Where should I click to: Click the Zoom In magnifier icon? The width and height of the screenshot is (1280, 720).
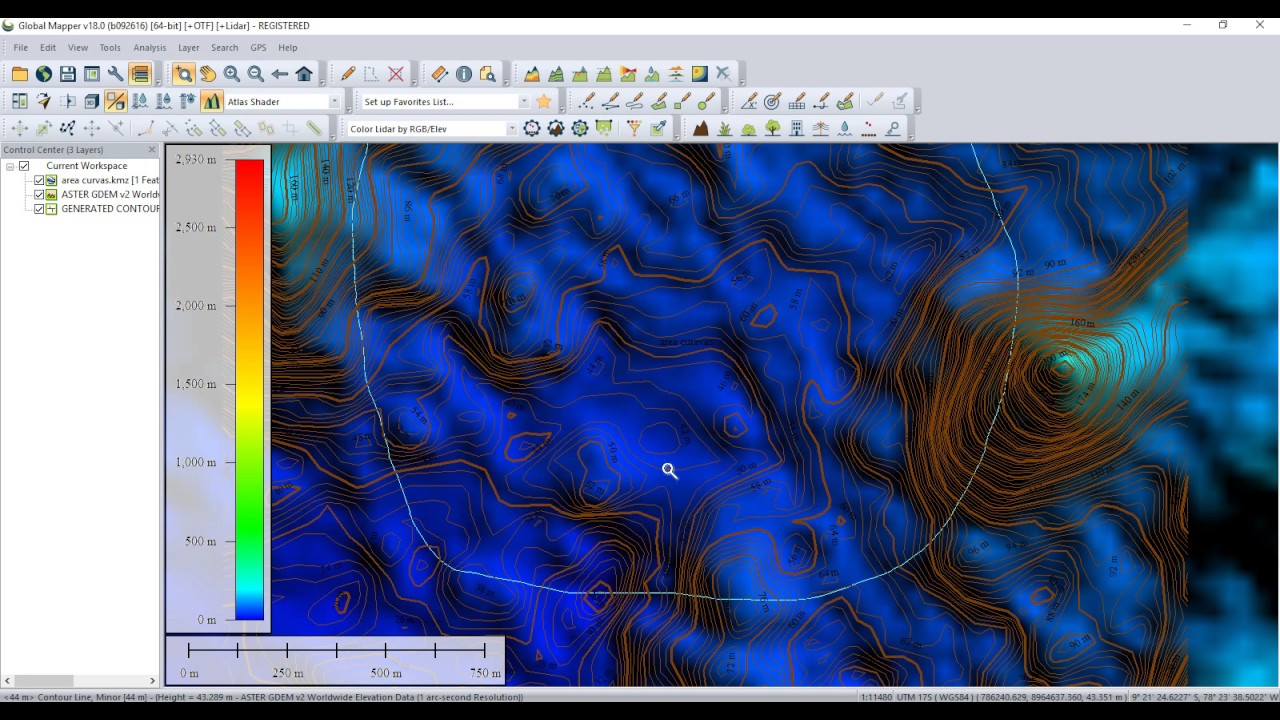(x=232, y=74)
